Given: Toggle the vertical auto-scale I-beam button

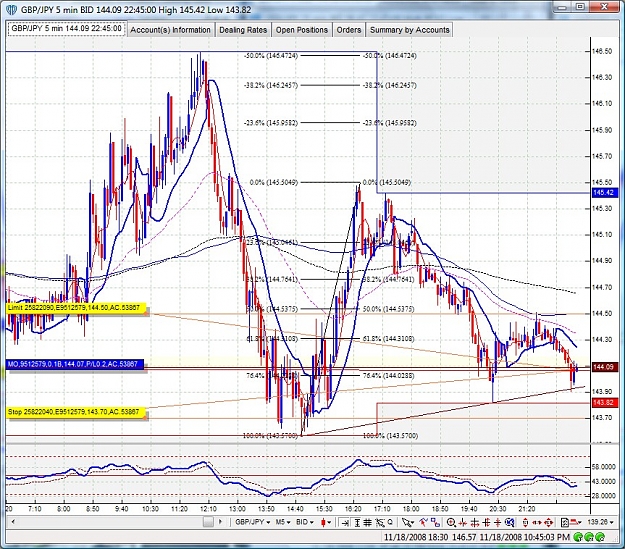Looking at the screenshot, I should tap(358, 522).
